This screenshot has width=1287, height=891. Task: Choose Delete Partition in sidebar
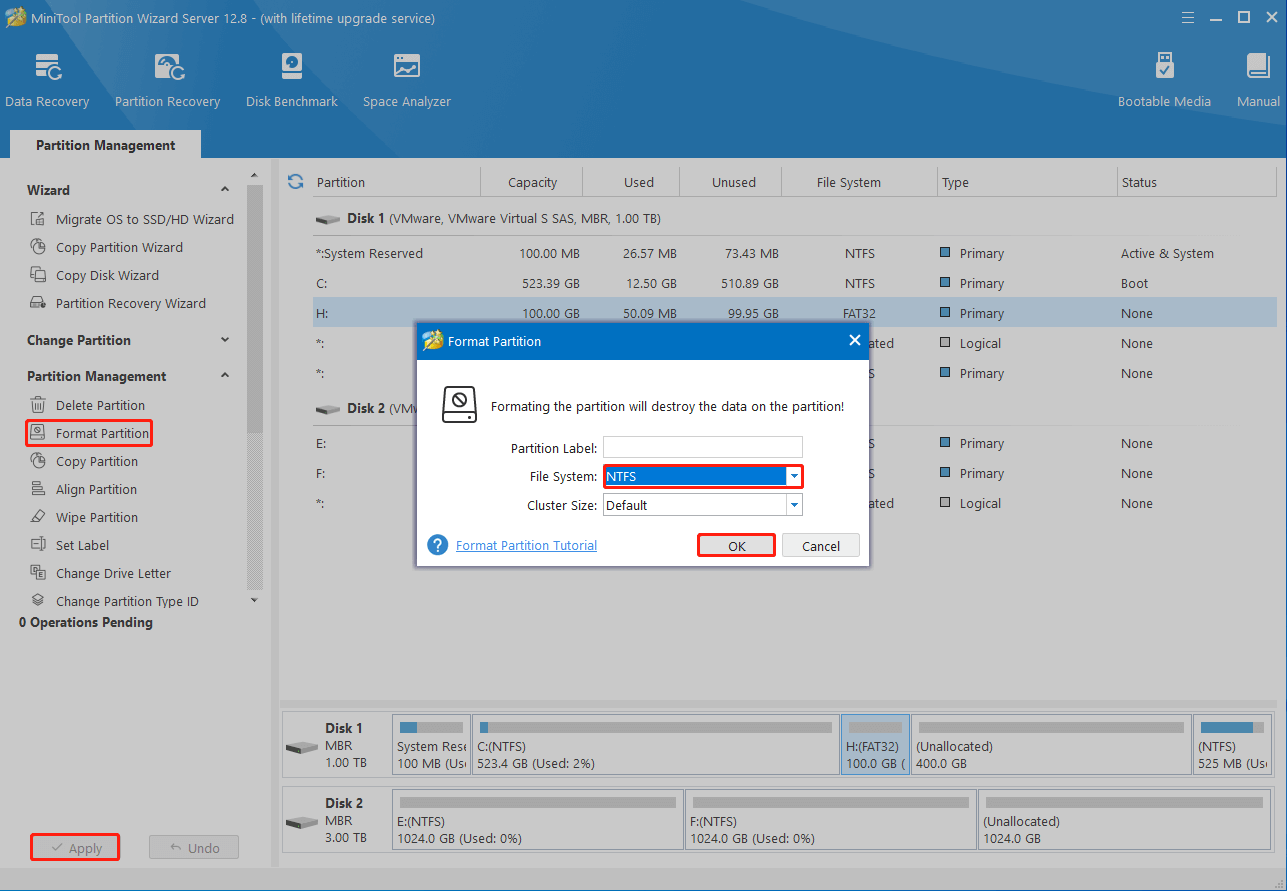click(x=88, y=405)
